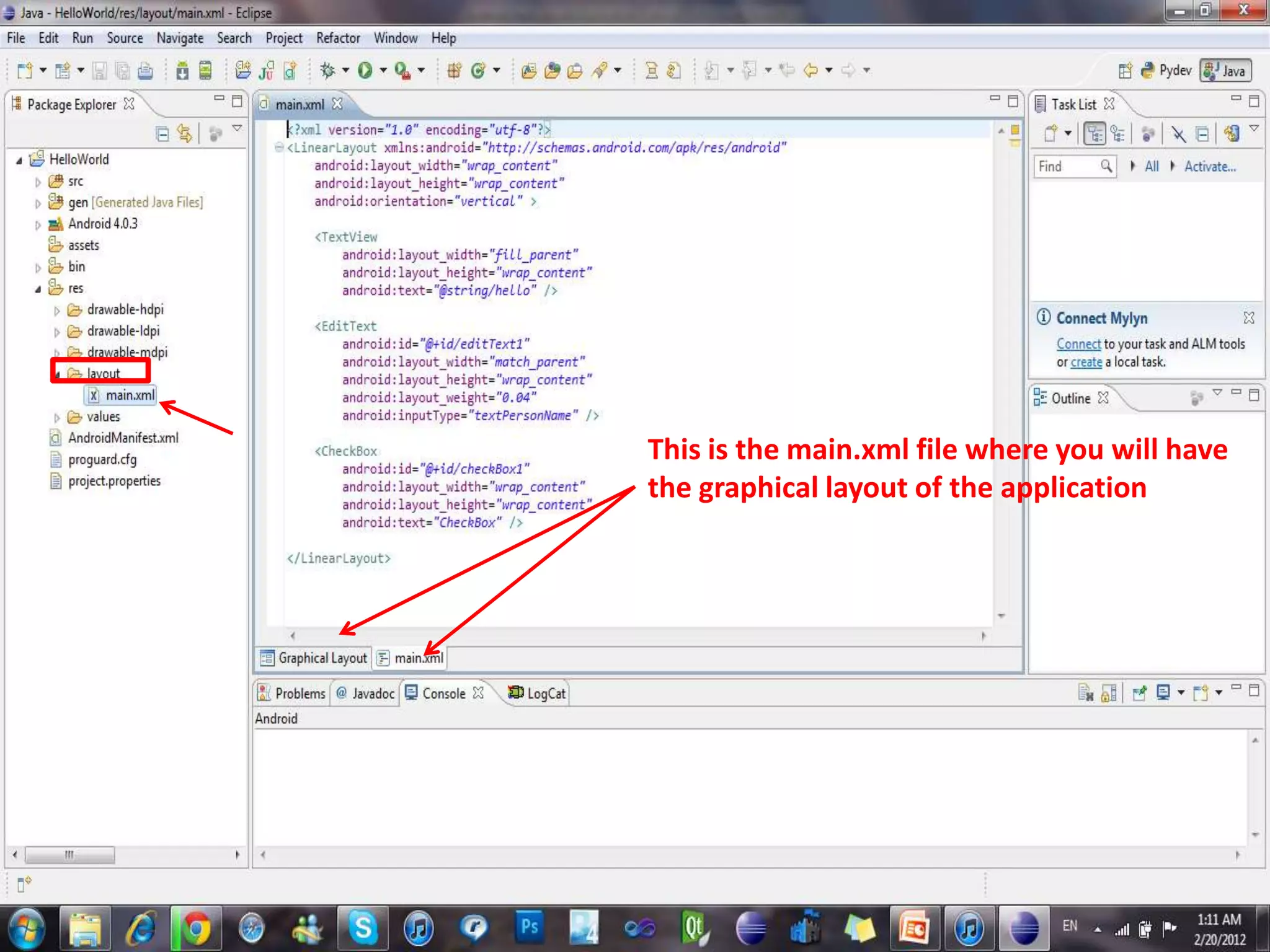
Task: Open Photoshop from the taskbar
Action: [x=530, y=928]
